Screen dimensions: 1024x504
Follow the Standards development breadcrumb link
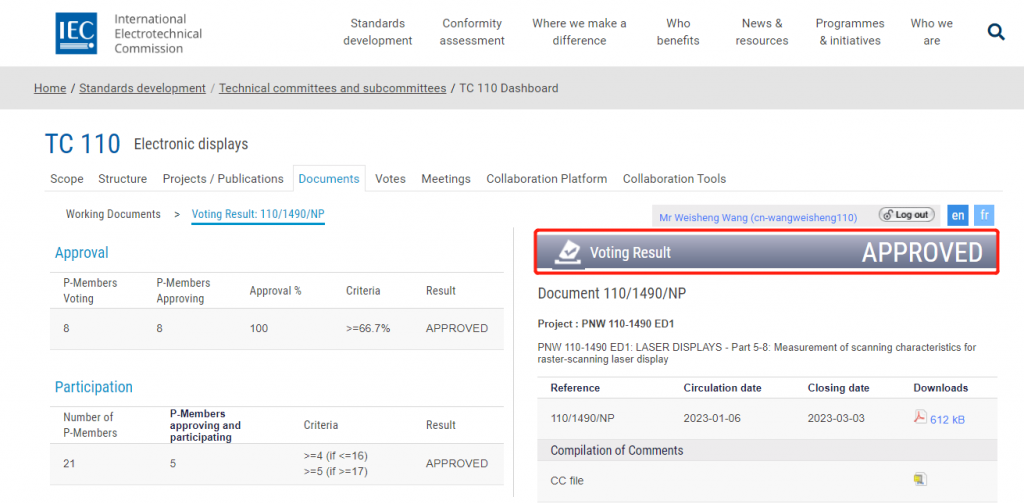click(142, 88)
